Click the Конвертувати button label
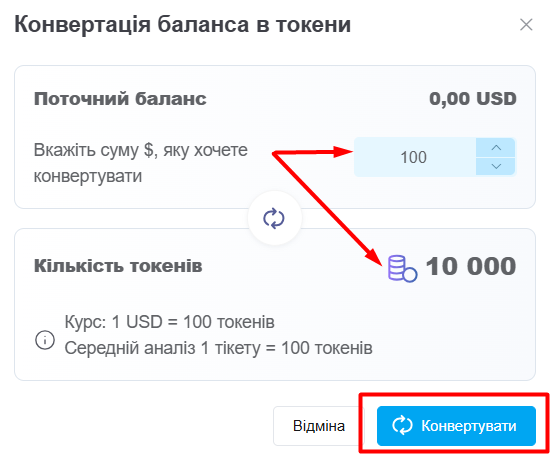 click(x=468, y=426)
